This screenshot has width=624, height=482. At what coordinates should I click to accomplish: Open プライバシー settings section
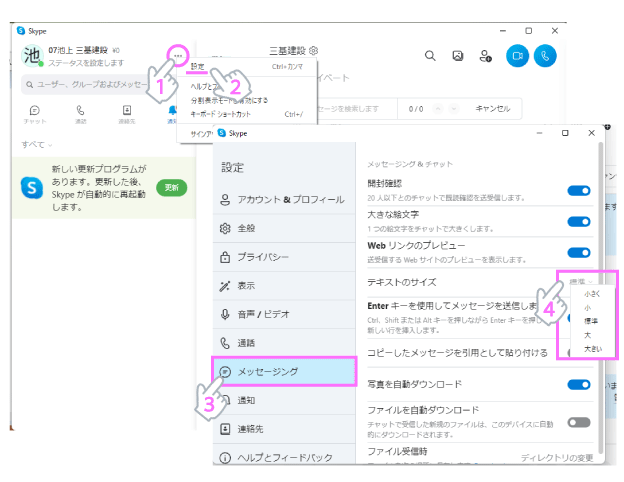284,257
